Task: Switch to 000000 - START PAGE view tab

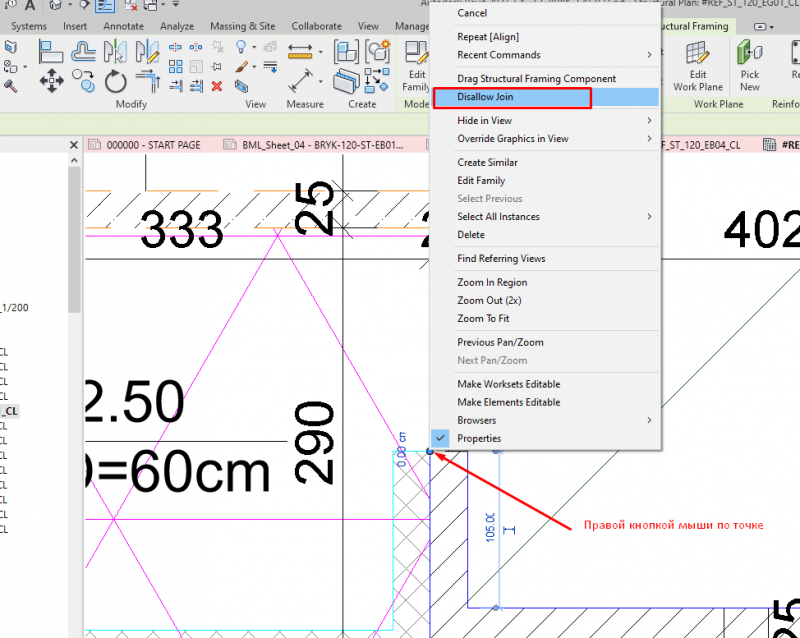Action: click(153, 145)
